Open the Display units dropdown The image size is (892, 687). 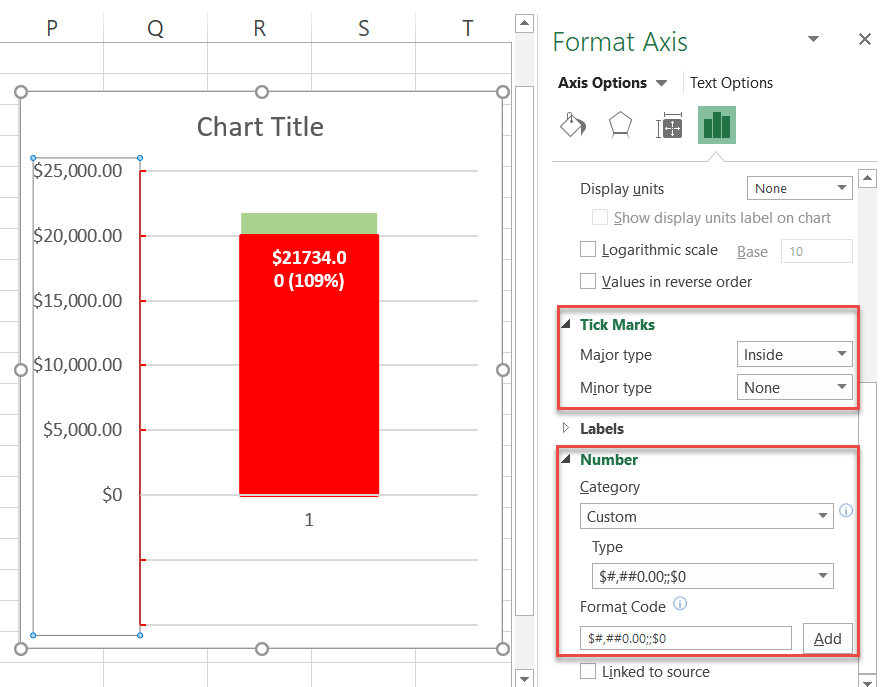point(799,188)
